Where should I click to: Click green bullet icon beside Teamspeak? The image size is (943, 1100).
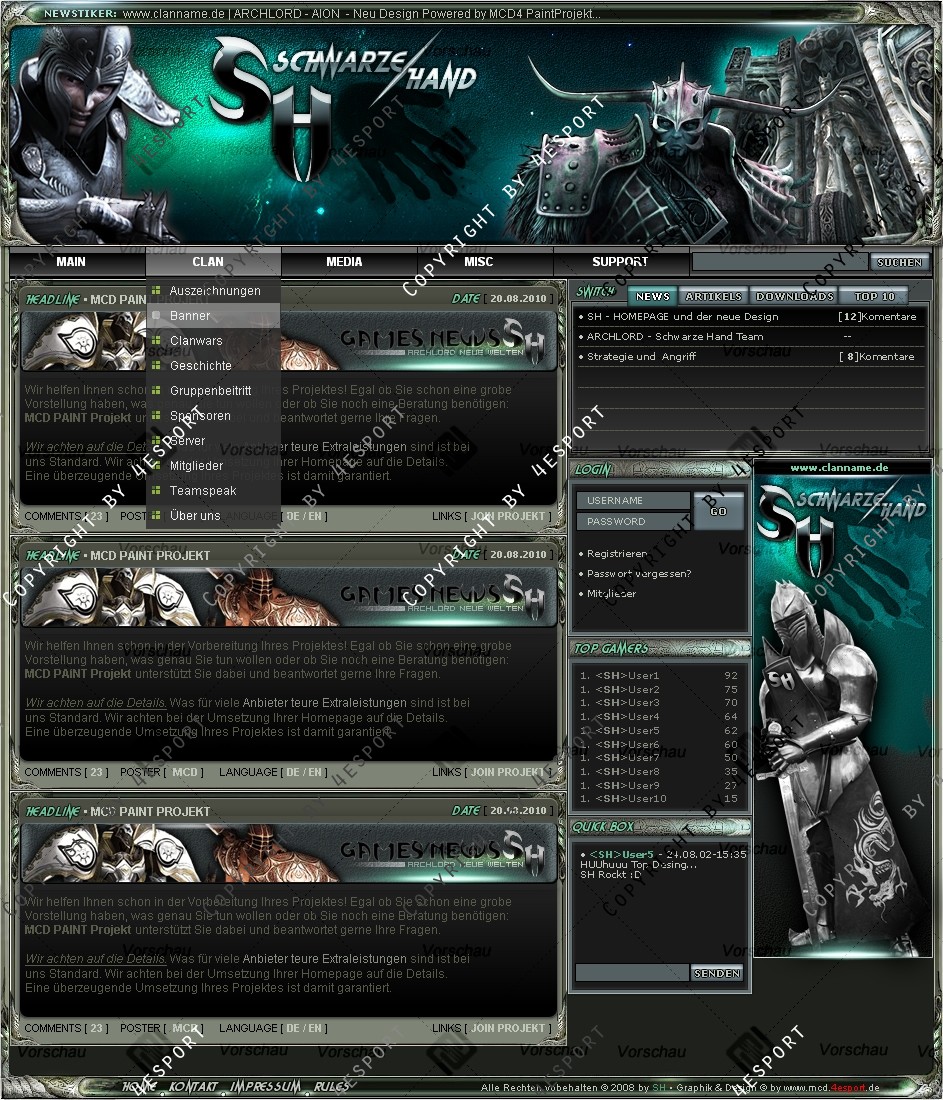tap(156, 491)
